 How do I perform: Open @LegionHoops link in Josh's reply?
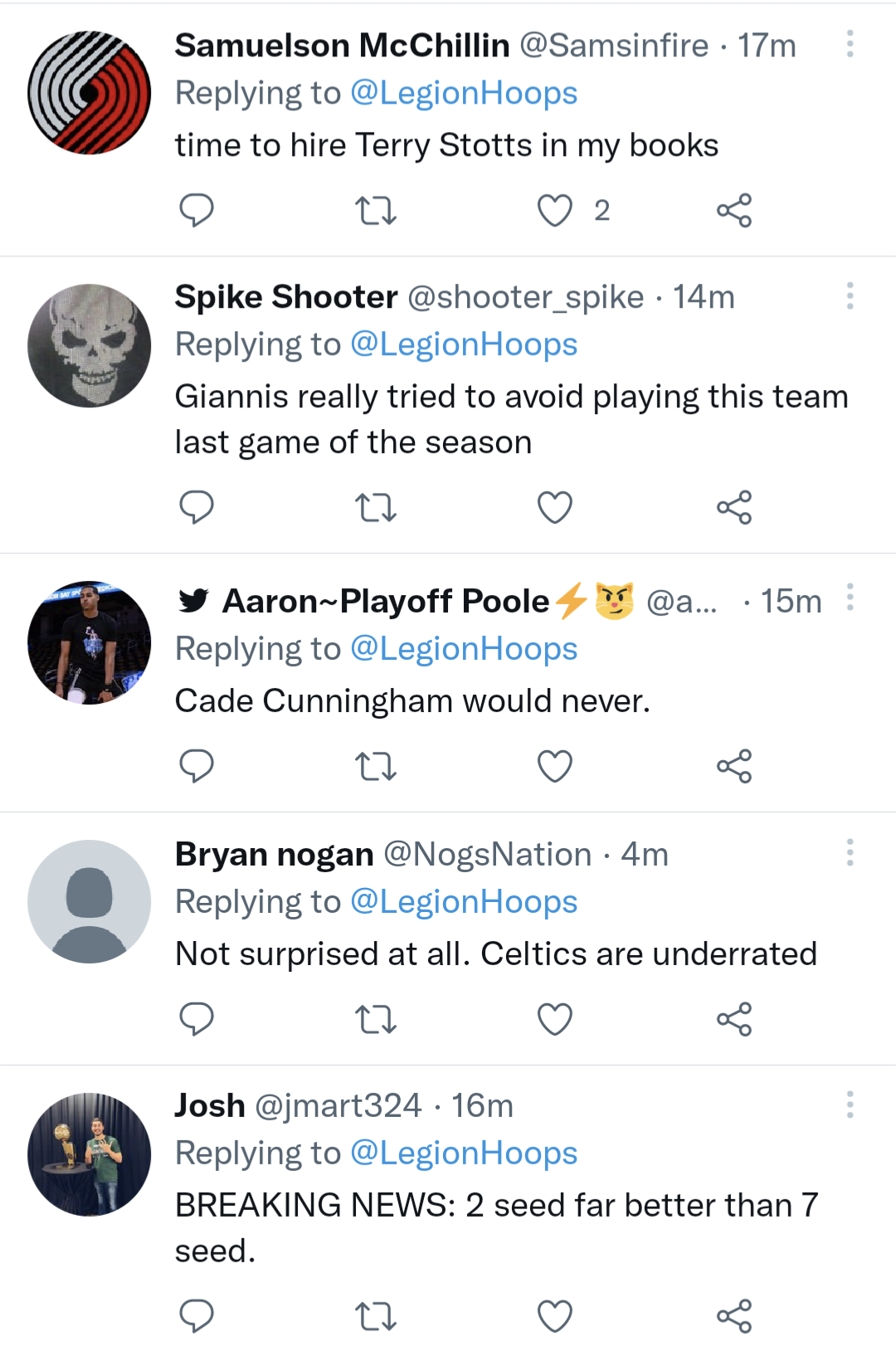point(464,1153)
